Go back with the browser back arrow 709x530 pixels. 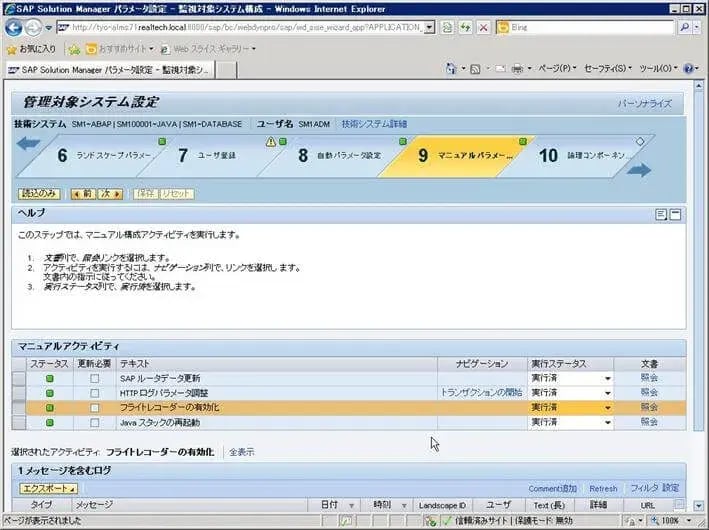[x=13, y=28]
